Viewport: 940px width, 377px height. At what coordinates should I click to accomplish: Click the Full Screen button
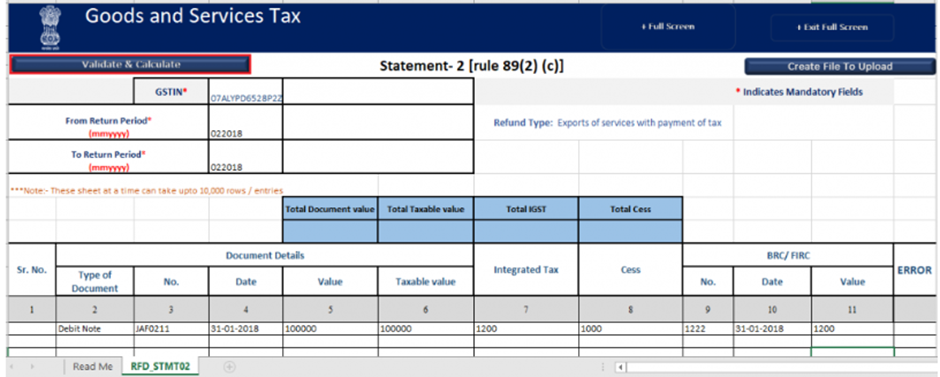pos(668,27)
